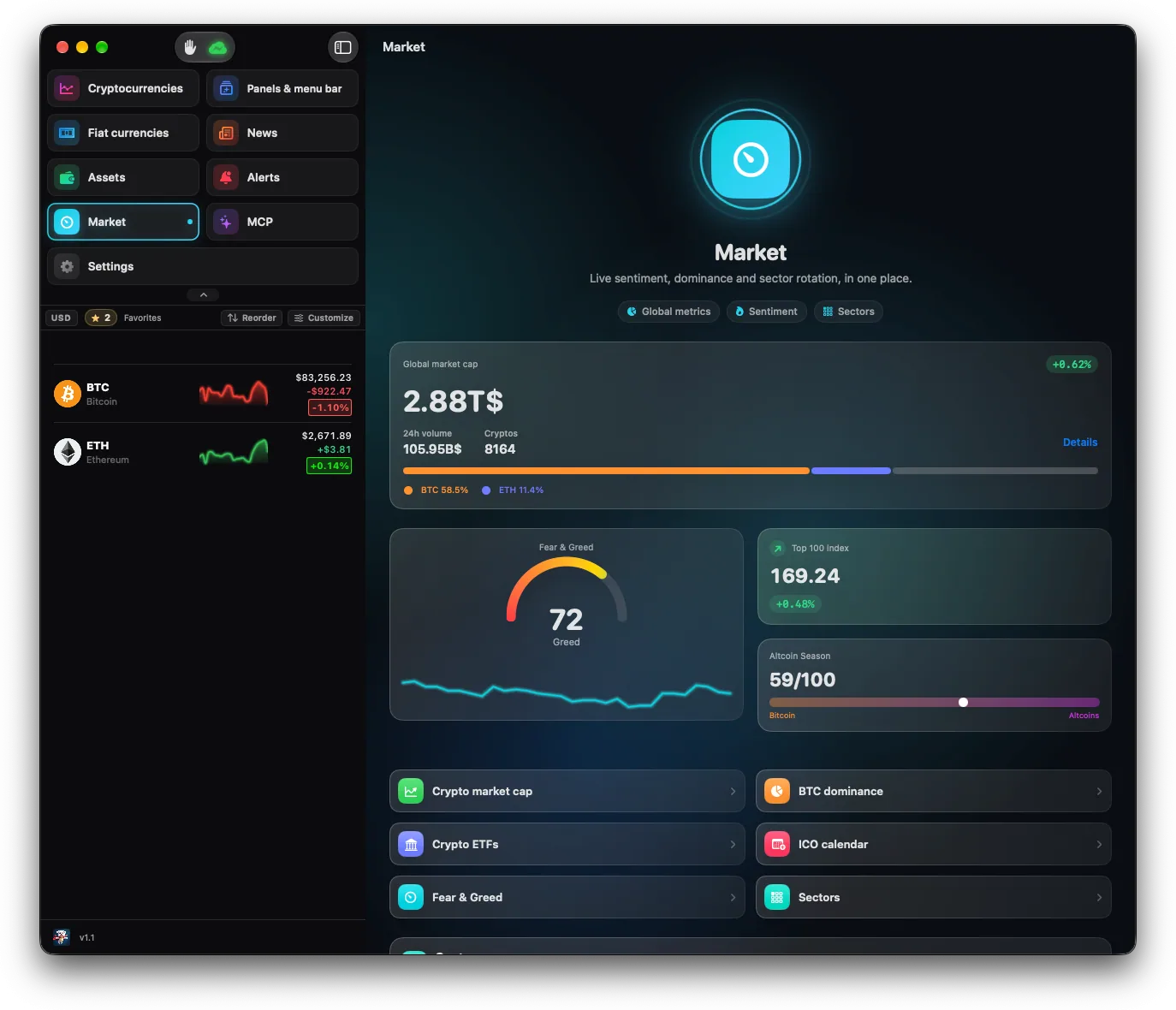Open BTC dominance via its chevron
The height and width of the screenshot is (1010, 1176).
click(x=1099, y=791)
